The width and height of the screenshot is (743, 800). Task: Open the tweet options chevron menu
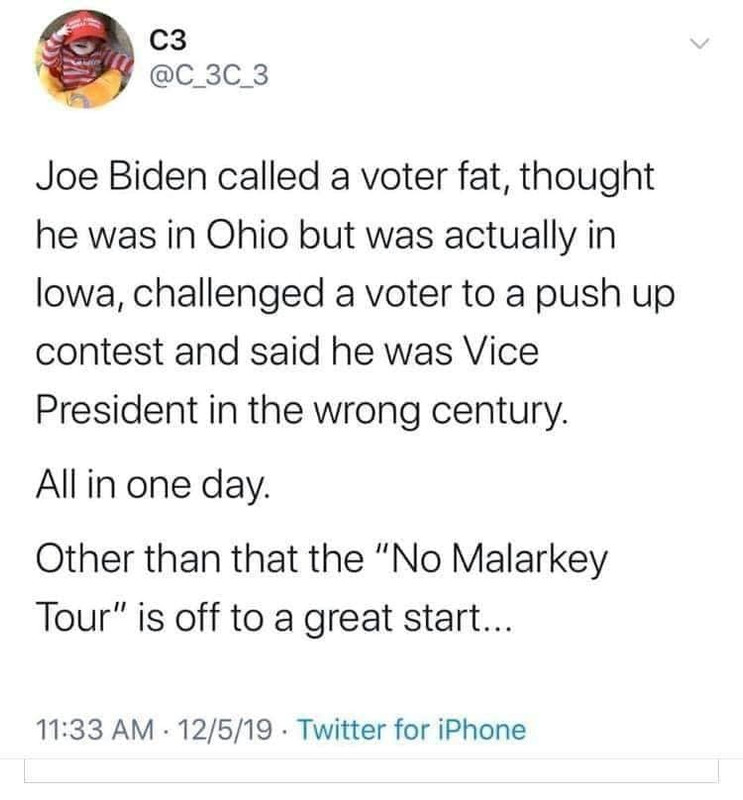point(700,43)
